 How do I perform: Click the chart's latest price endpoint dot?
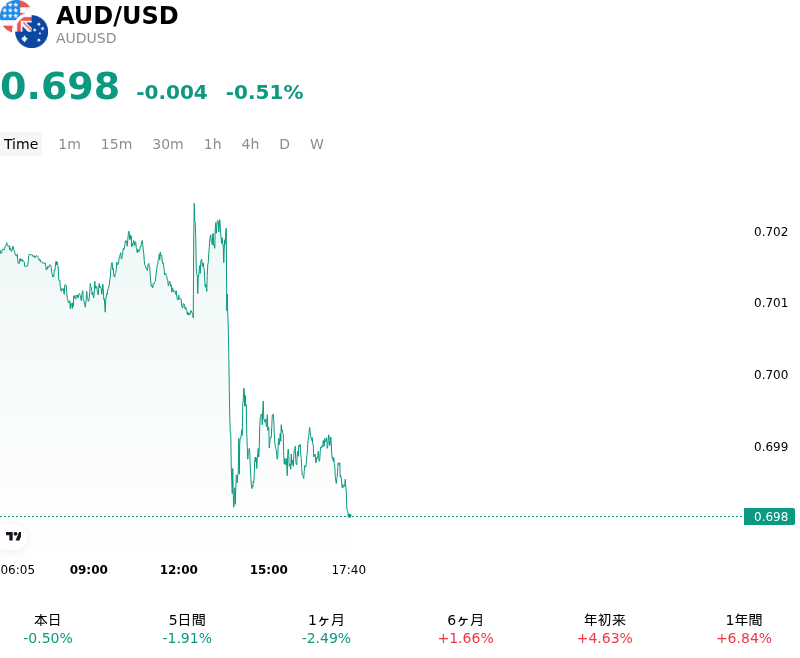click(x=349, y=516)
